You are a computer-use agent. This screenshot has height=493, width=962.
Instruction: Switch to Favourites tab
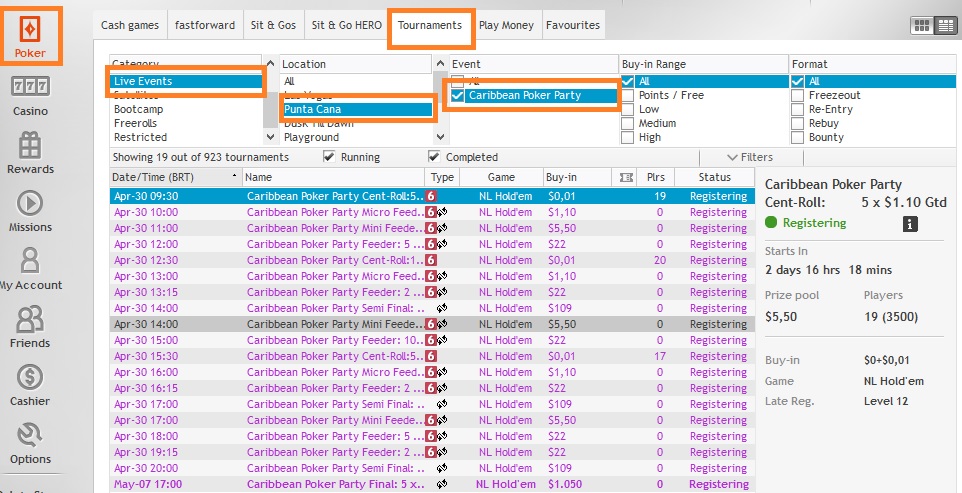[573, 25]
